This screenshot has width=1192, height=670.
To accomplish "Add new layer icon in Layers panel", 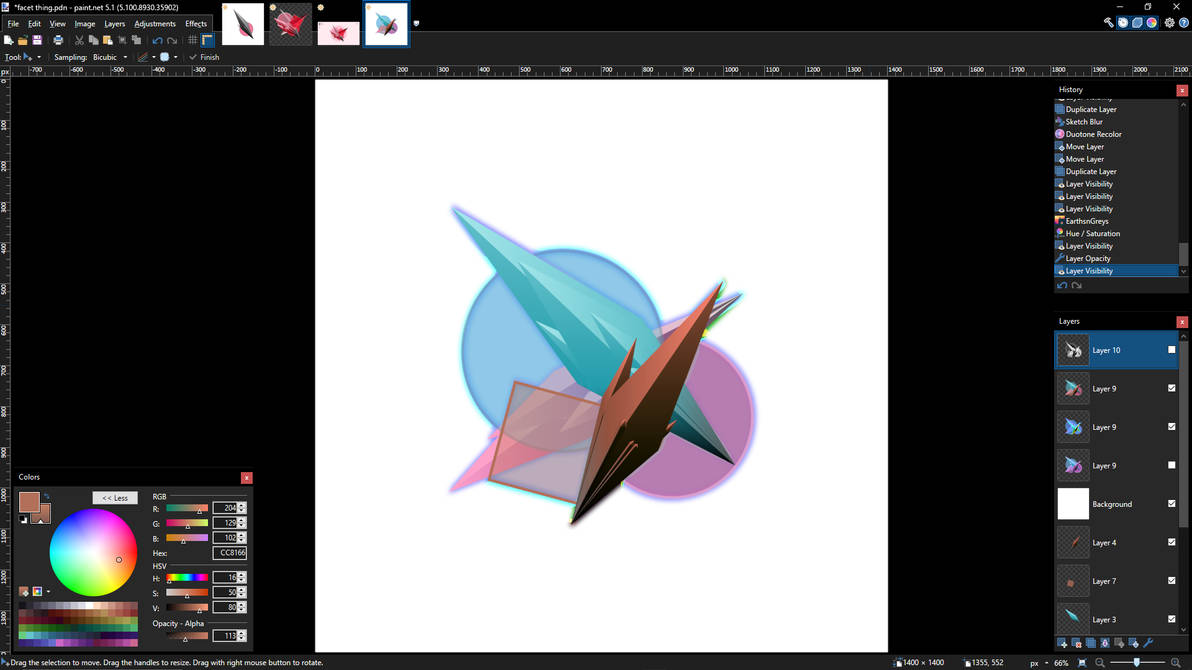I will [x=1062, y=643].
